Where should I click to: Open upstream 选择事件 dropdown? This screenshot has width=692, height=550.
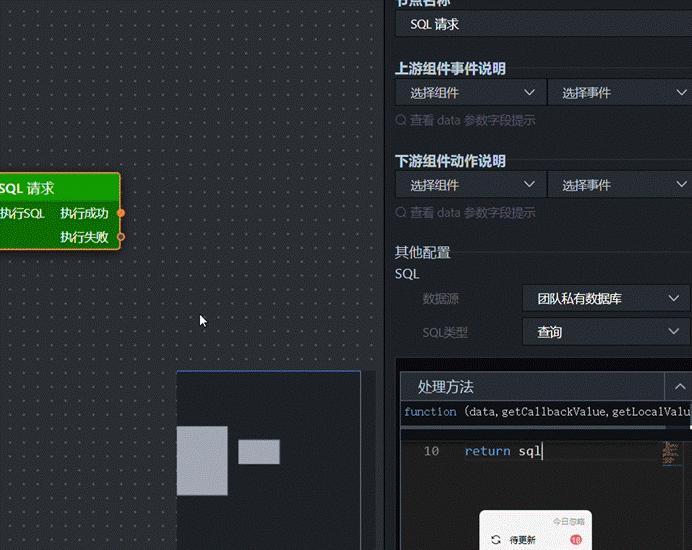pyautogui.click(x=620, y=93)
